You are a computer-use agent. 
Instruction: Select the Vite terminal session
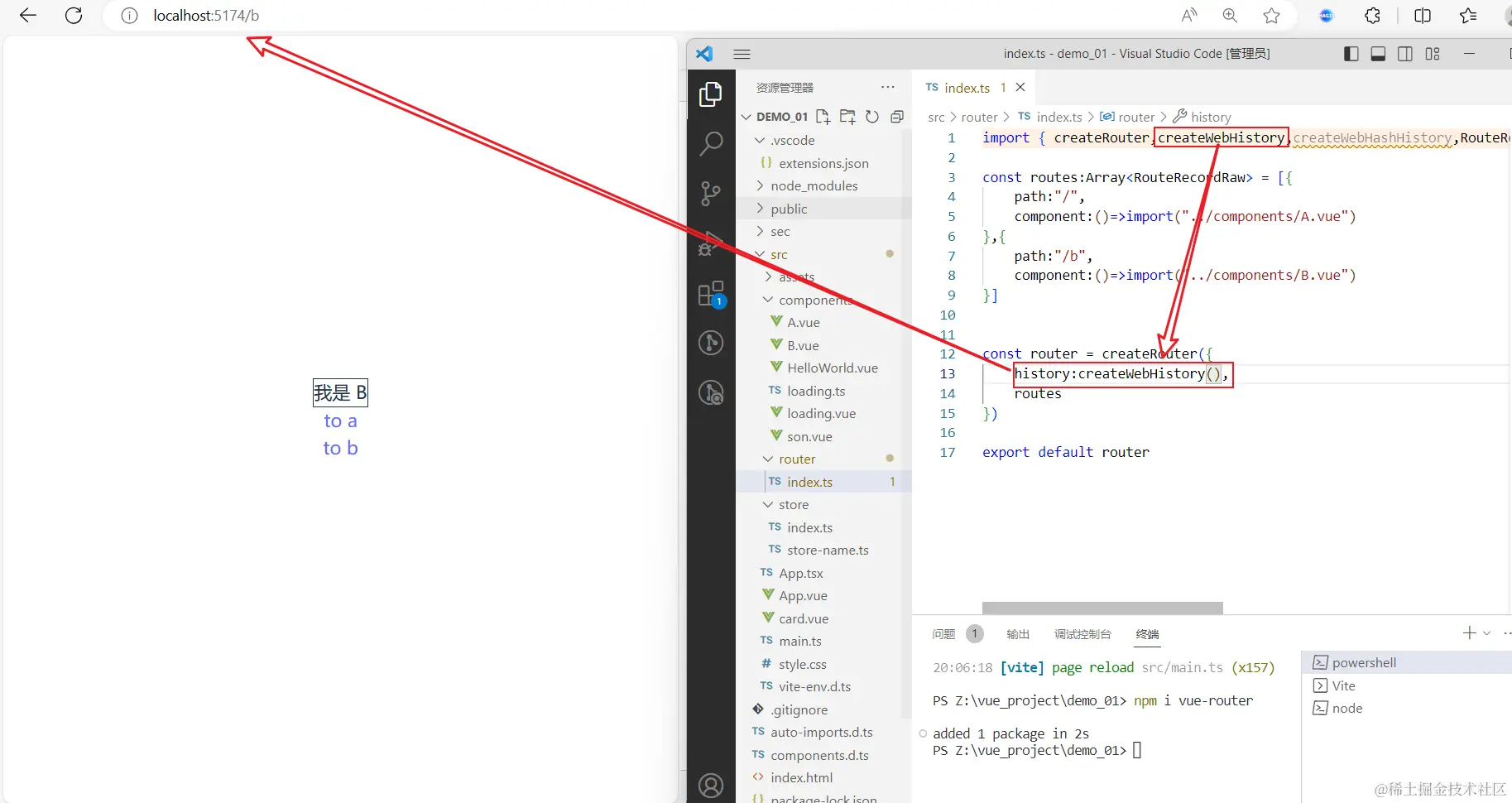click(x=1407, y=685)
